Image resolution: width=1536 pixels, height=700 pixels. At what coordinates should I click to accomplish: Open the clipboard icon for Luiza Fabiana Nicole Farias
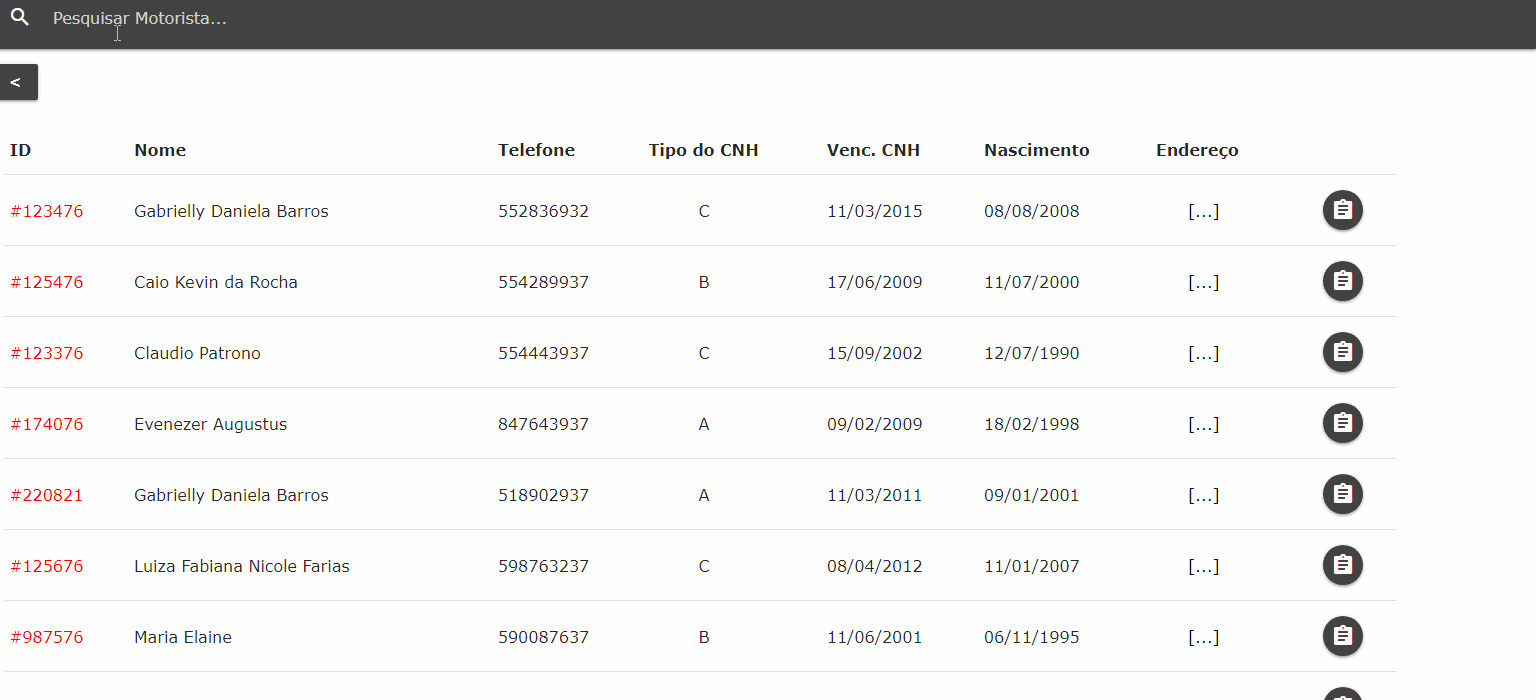1342,565
